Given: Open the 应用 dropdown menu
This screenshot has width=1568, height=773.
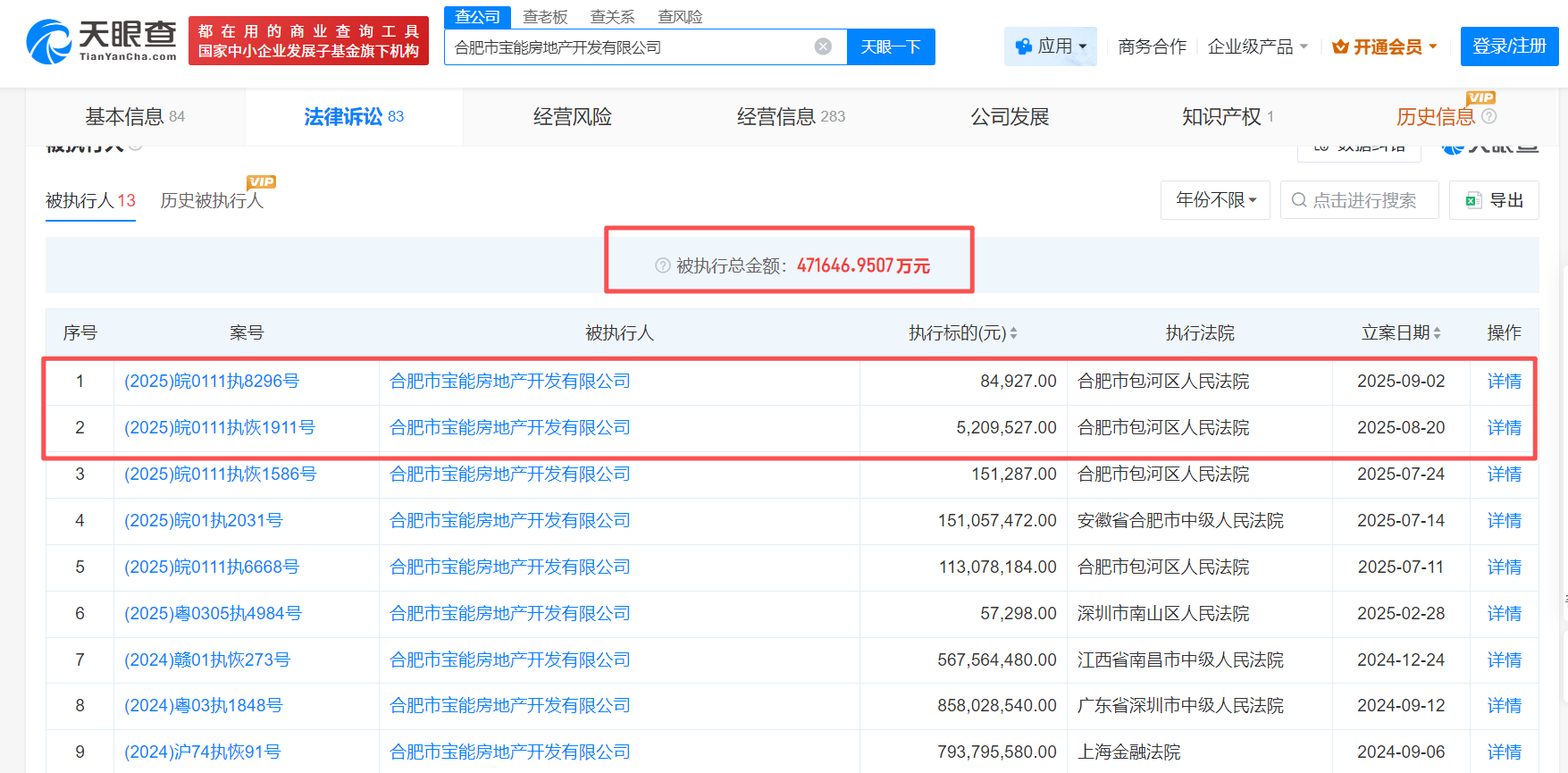Looking at the screenshot, I should pos(1051,46).
